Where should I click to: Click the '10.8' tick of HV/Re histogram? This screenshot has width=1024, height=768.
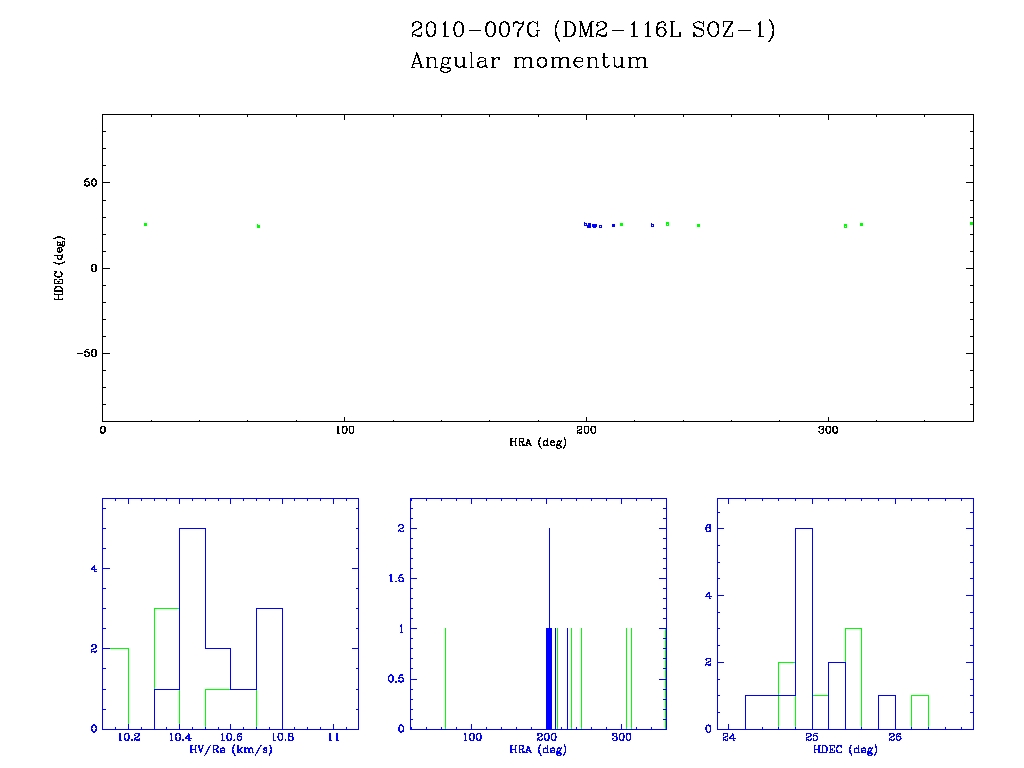(282, 737)
